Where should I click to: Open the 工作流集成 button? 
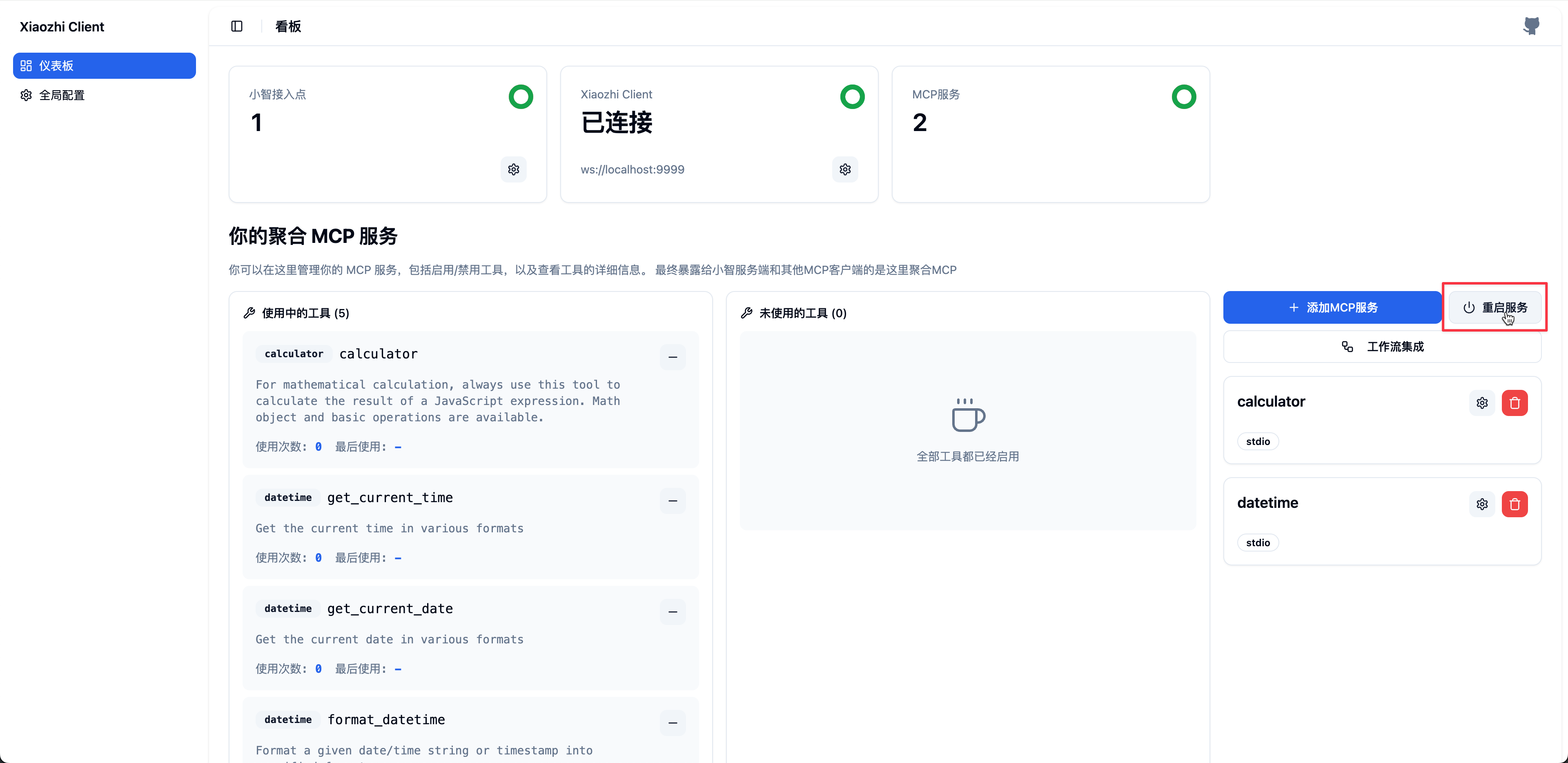[1382, 347]
